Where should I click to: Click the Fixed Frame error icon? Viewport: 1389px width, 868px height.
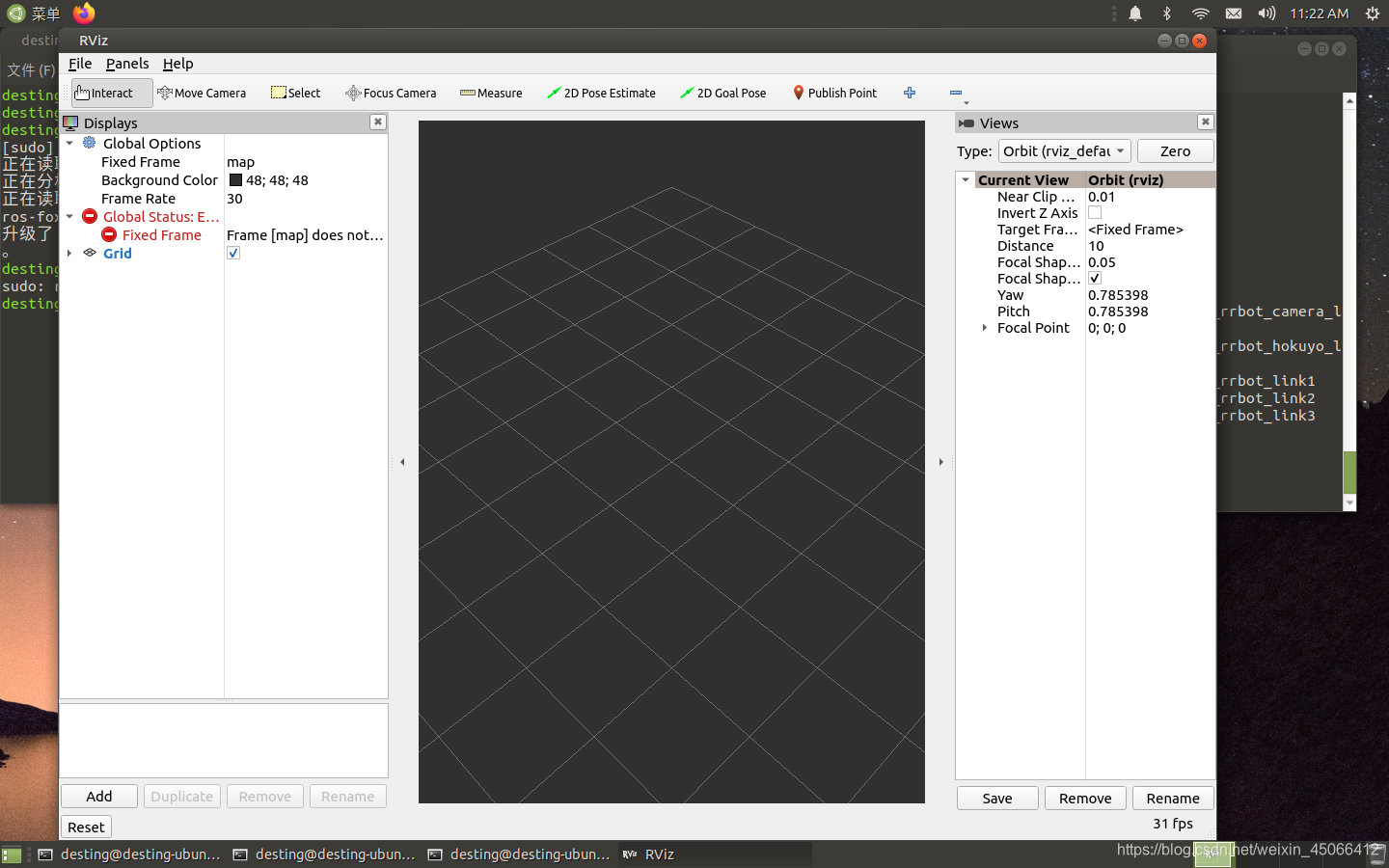point(109,234)
